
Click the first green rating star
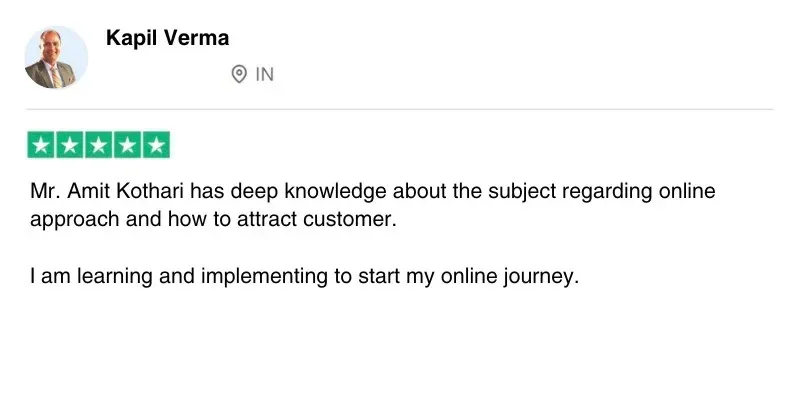click(41, 145)
